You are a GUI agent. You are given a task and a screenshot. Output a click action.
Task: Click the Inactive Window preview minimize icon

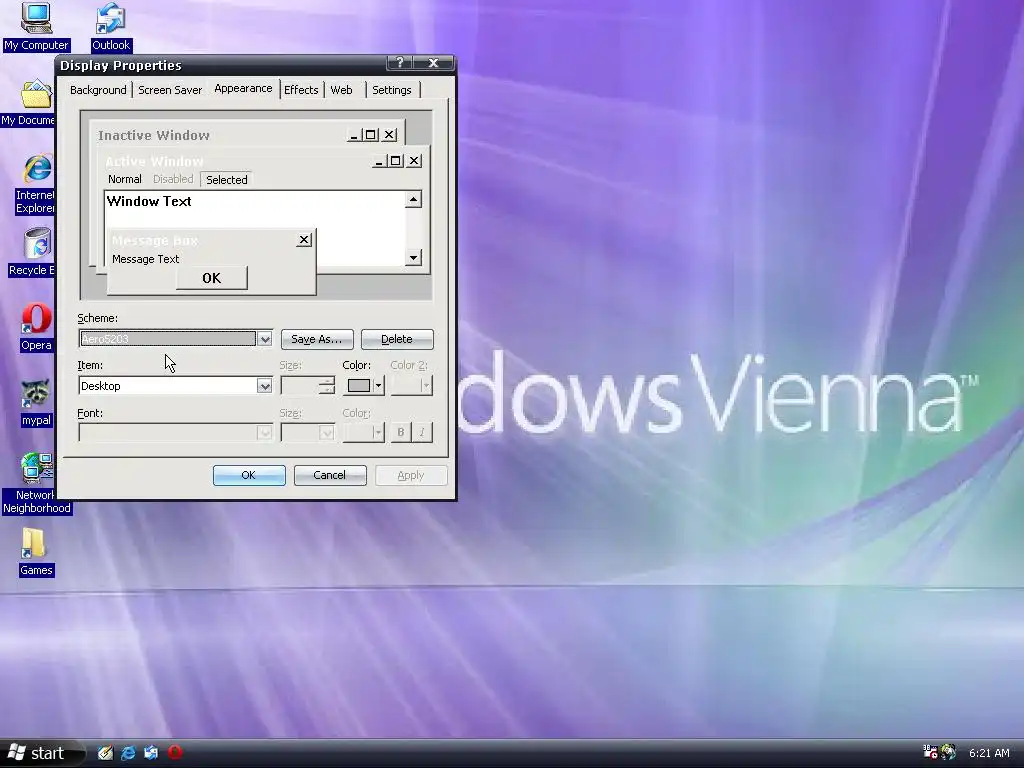(x=354, y=135)
